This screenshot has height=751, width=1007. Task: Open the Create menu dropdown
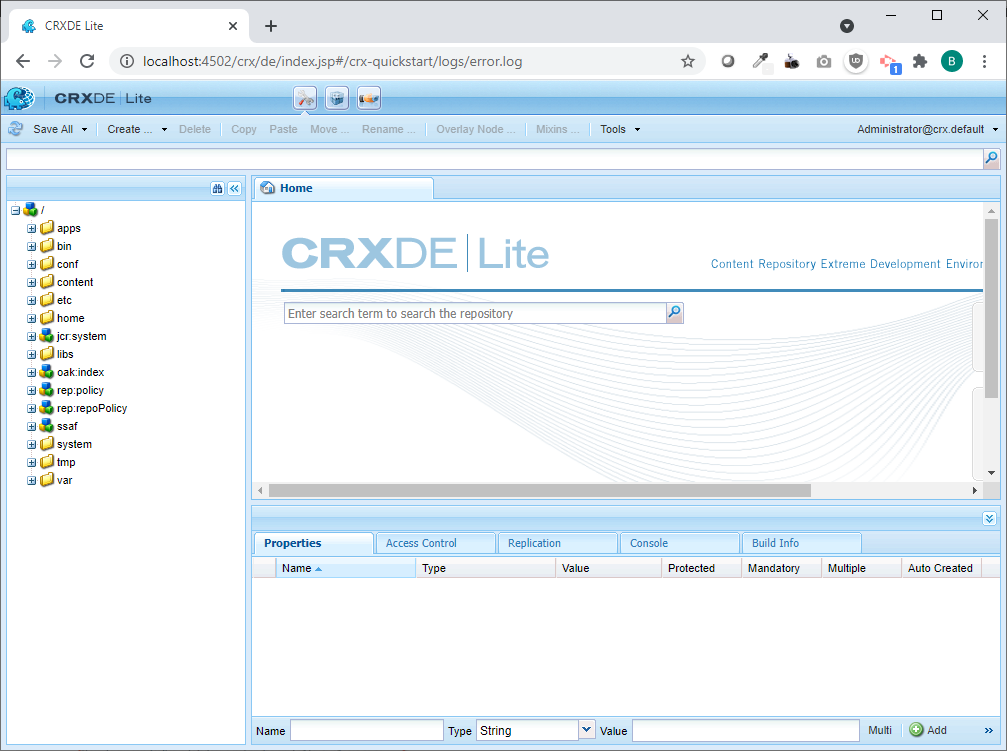(x=137, y=129)
